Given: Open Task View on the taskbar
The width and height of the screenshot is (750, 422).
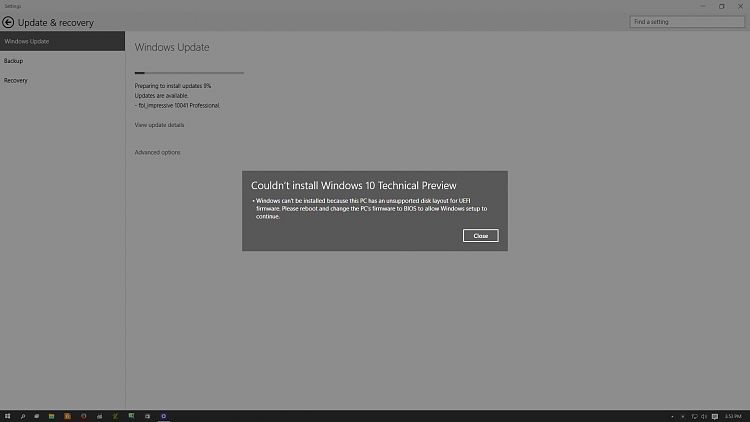Looking at the screenshot, I should coord(36,416).
